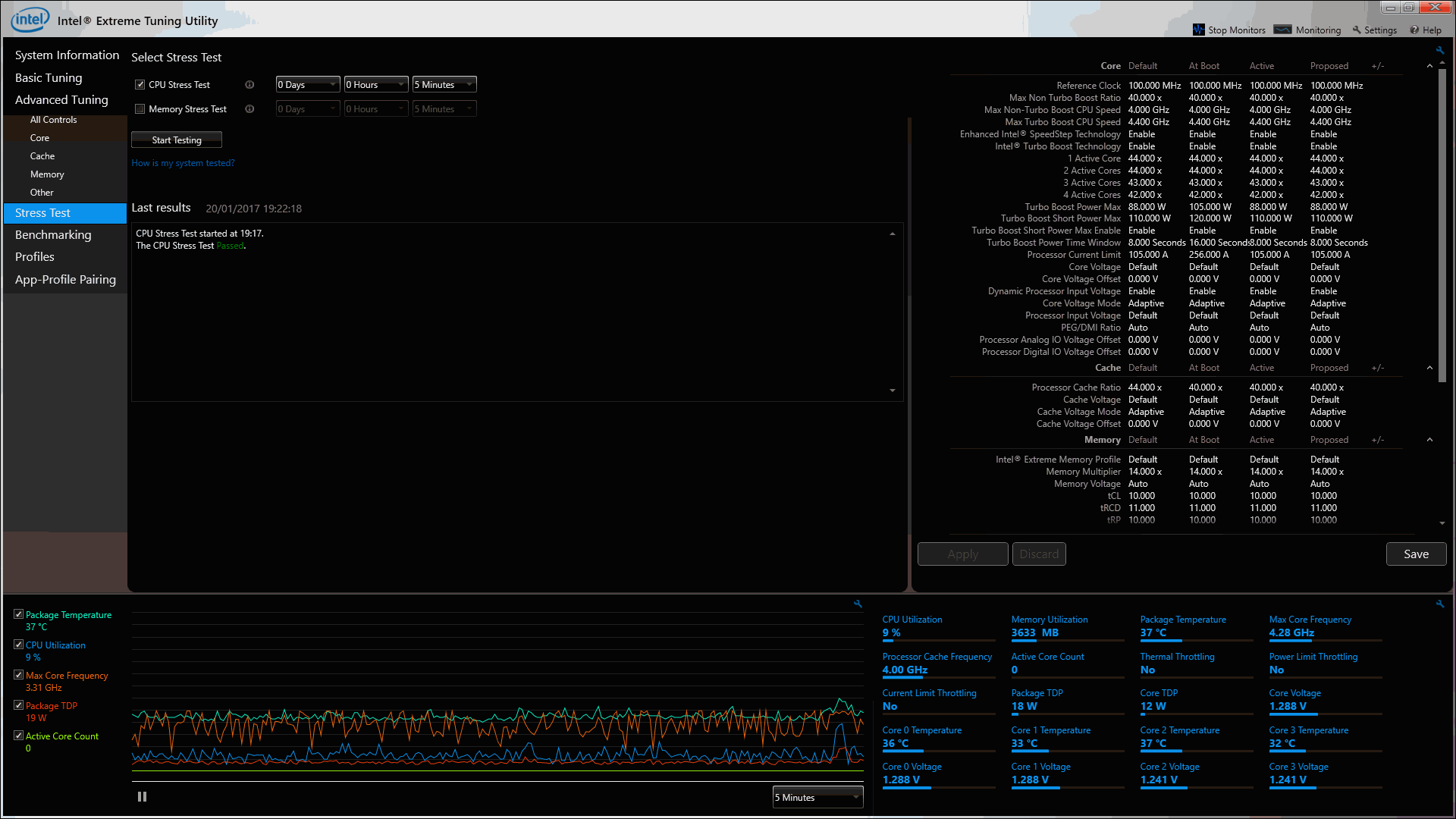The width and height of the screenshot is (1456, 819).
Task: Click the Turbo Boost Power Max row label
Action: (1072, 206)
